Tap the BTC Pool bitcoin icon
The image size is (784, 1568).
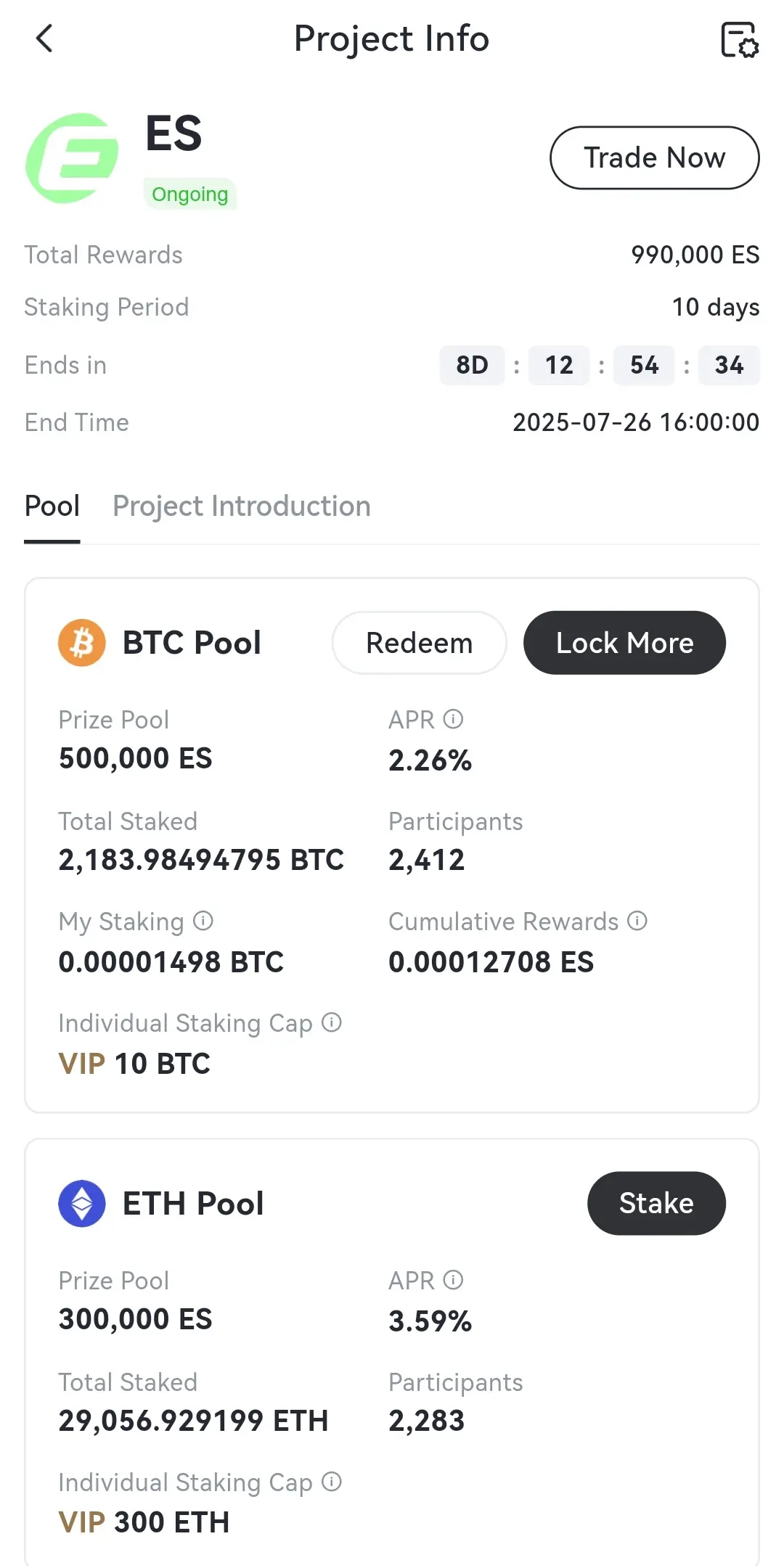82,643
